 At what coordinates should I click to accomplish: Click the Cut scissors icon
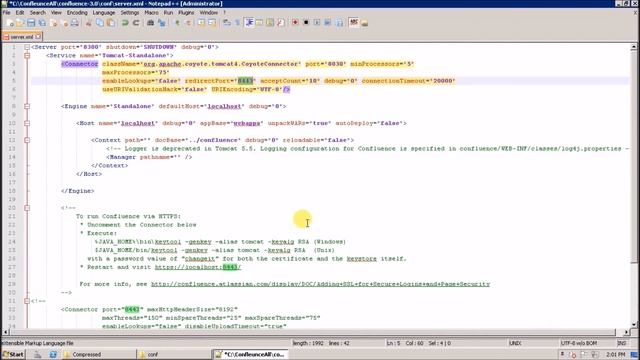(88, 23)
